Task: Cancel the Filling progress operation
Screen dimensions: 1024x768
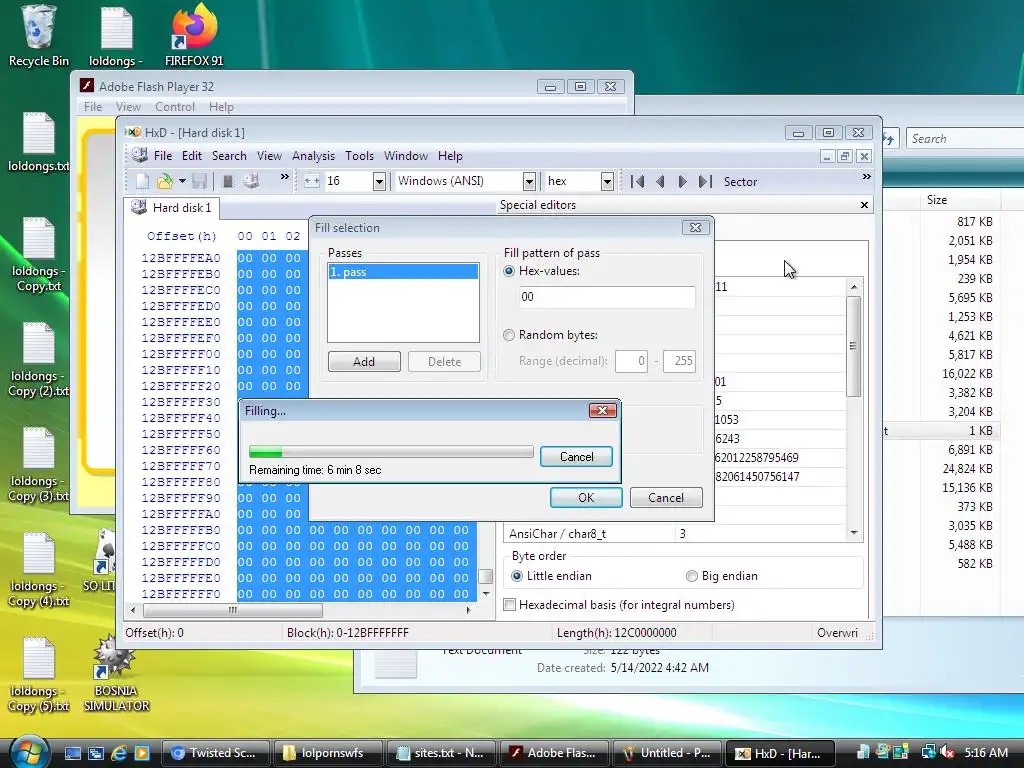Action: click(x=576, y=456)
